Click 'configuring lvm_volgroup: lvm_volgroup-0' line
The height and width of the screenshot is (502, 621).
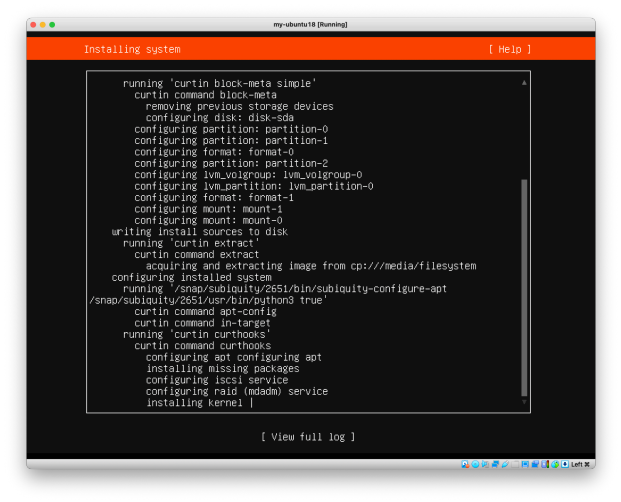[x=248, y=175]
